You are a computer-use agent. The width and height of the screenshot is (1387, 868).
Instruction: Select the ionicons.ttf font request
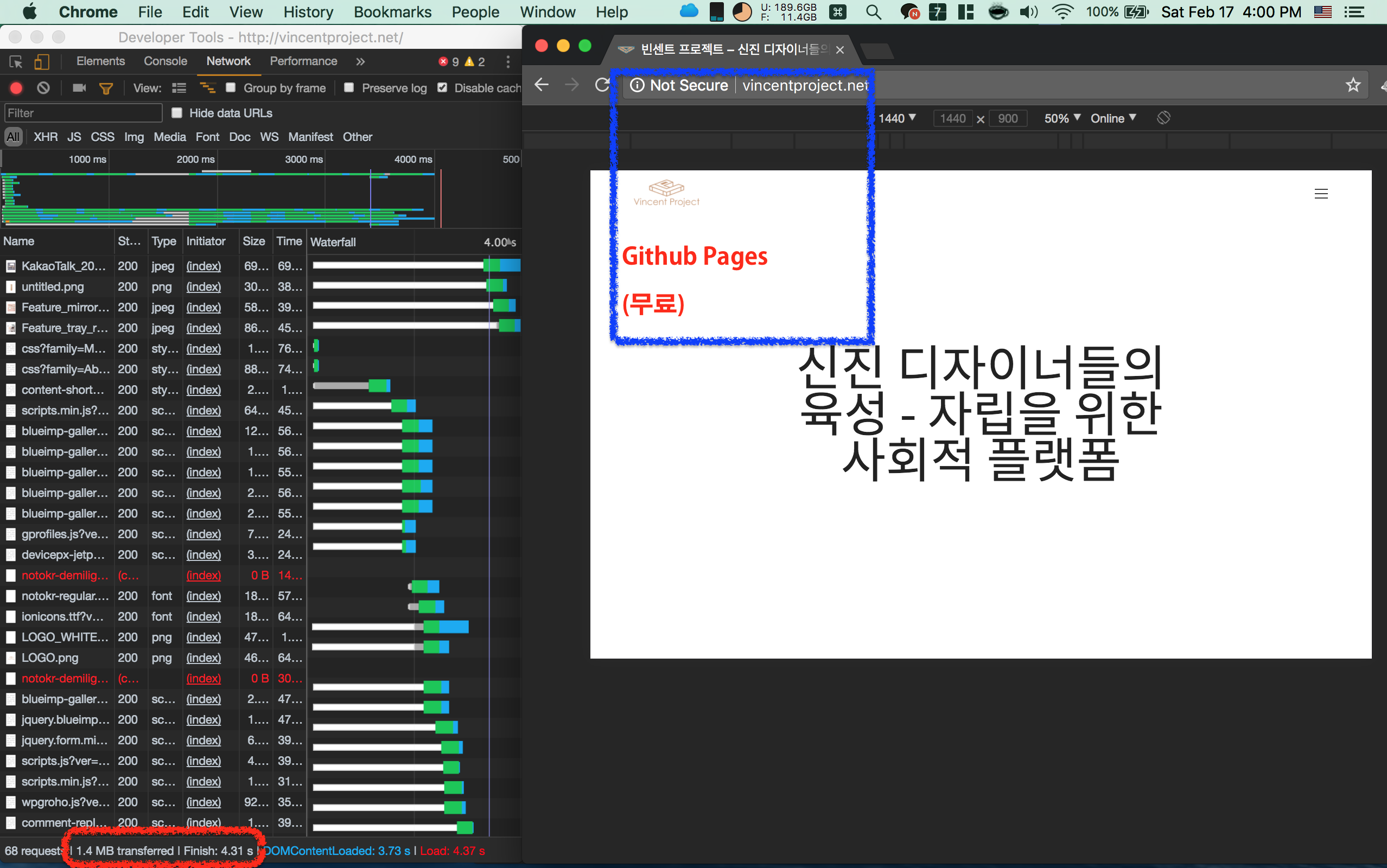pyautogui.click(x=260, y=617)
